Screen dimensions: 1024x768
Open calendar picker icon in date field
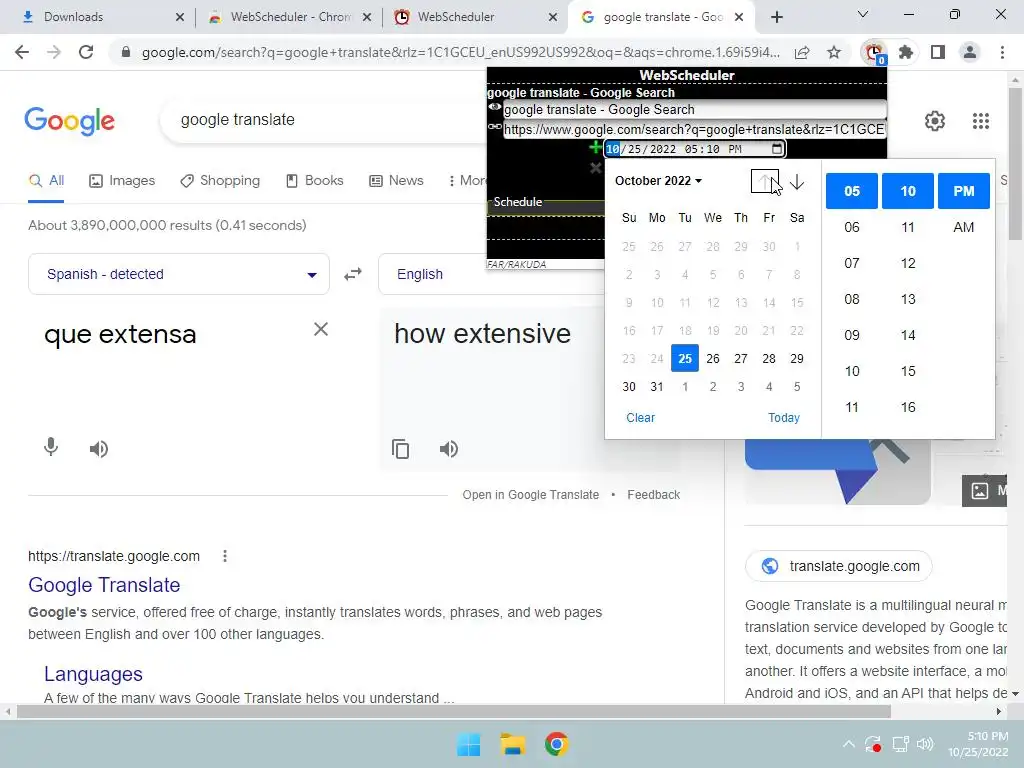[x=776, y=149]
